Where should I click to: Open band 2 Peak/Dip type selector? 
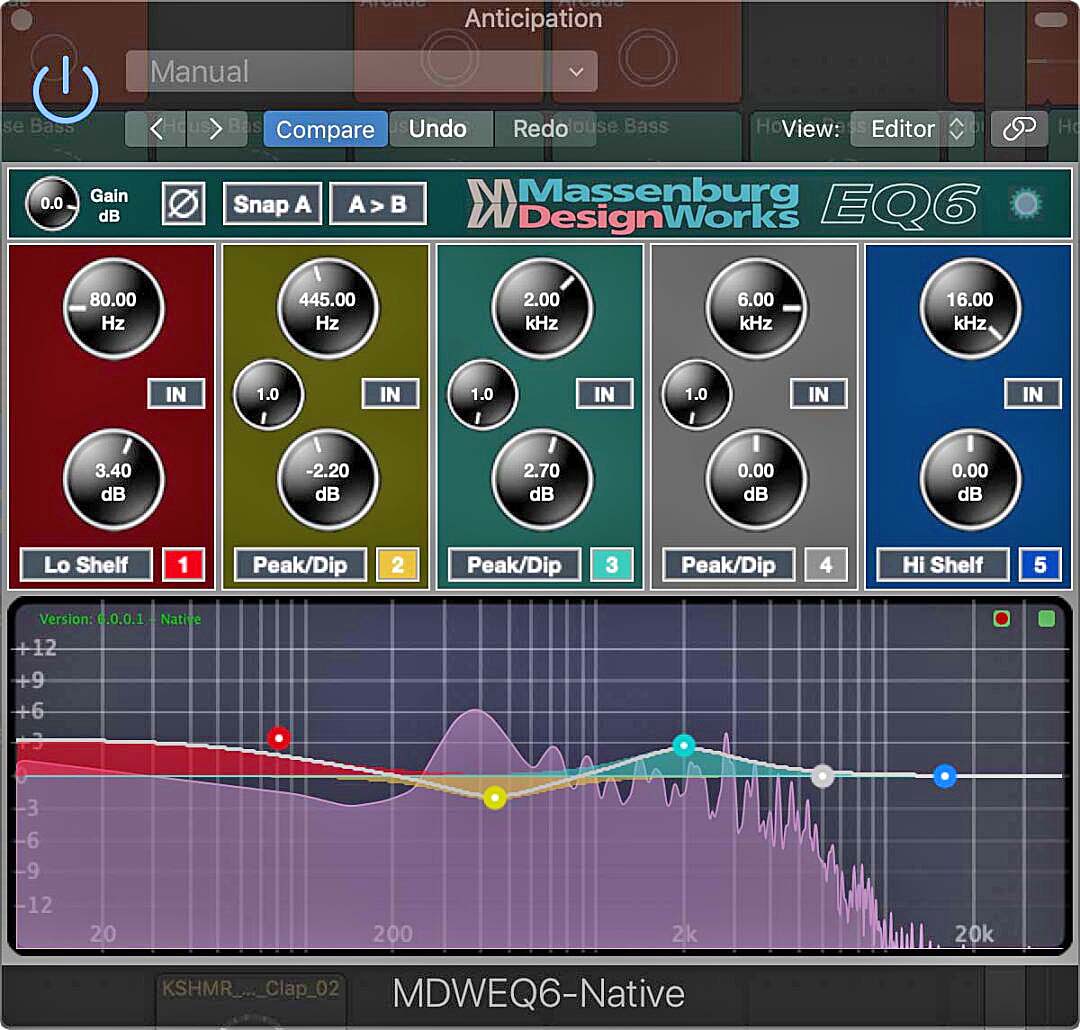click(300, 565)
